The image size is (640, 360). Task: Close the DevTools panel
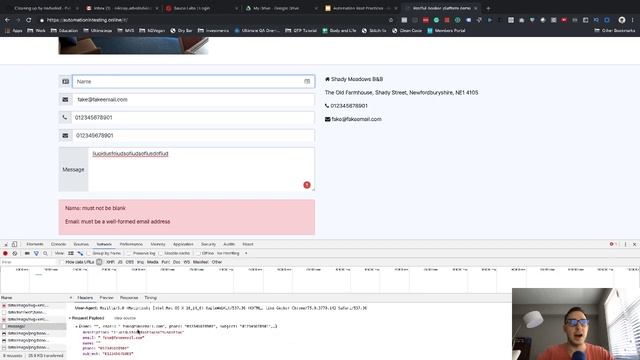[x=634, y=244]
